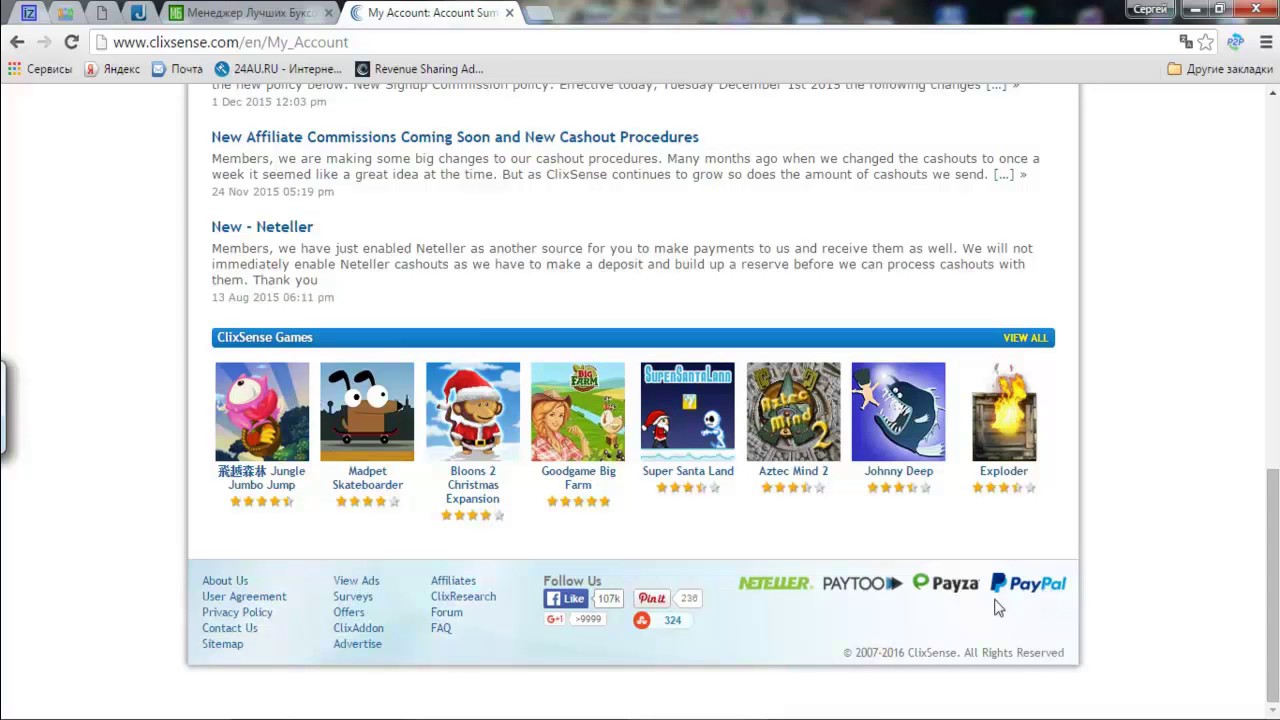Screen dimensions: 1280x720
Task: Open the Яндекс bookmark
Action: (112, 69)
